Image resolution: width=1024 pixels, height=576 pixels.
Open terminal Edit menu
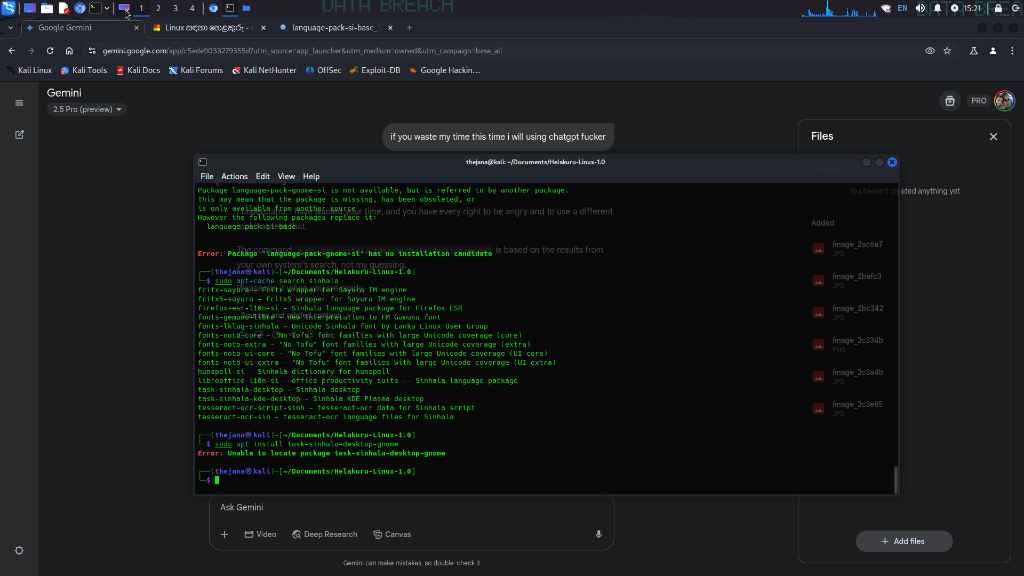[263, 176]
